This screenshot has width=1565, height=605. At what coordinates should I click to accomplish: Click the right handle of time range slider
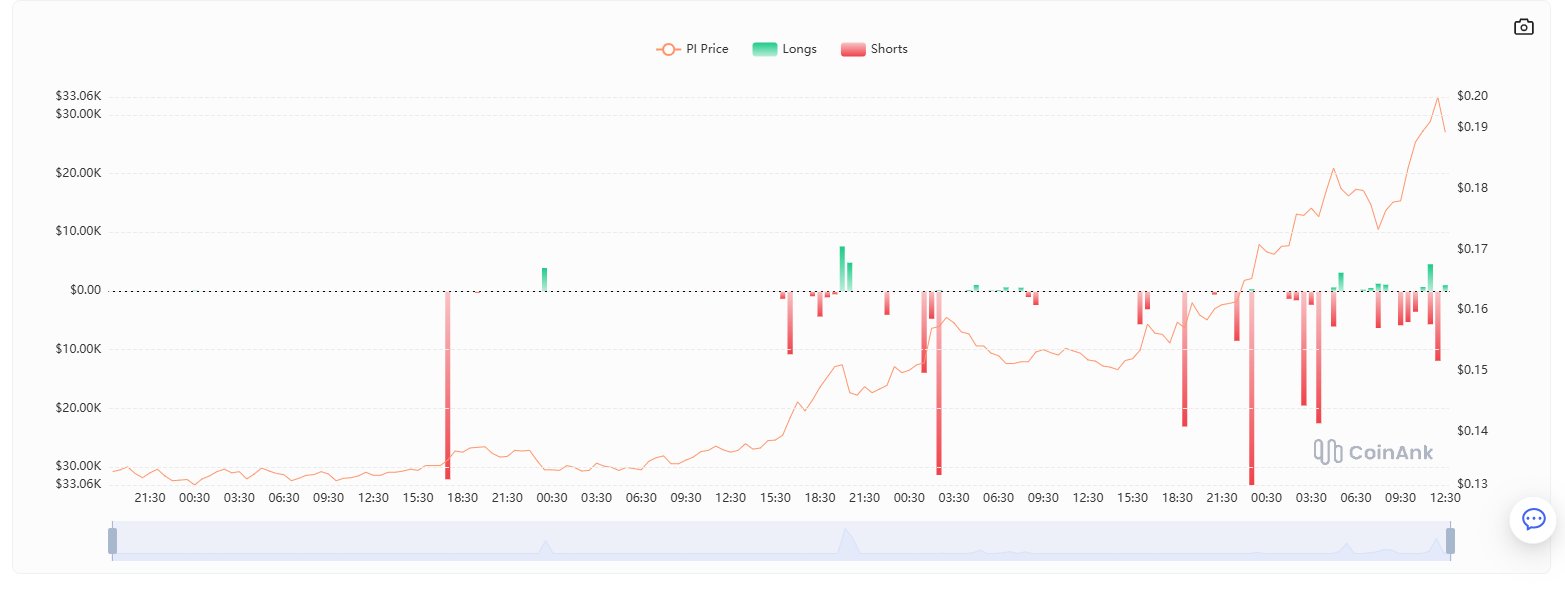[x=1450, y=541]
